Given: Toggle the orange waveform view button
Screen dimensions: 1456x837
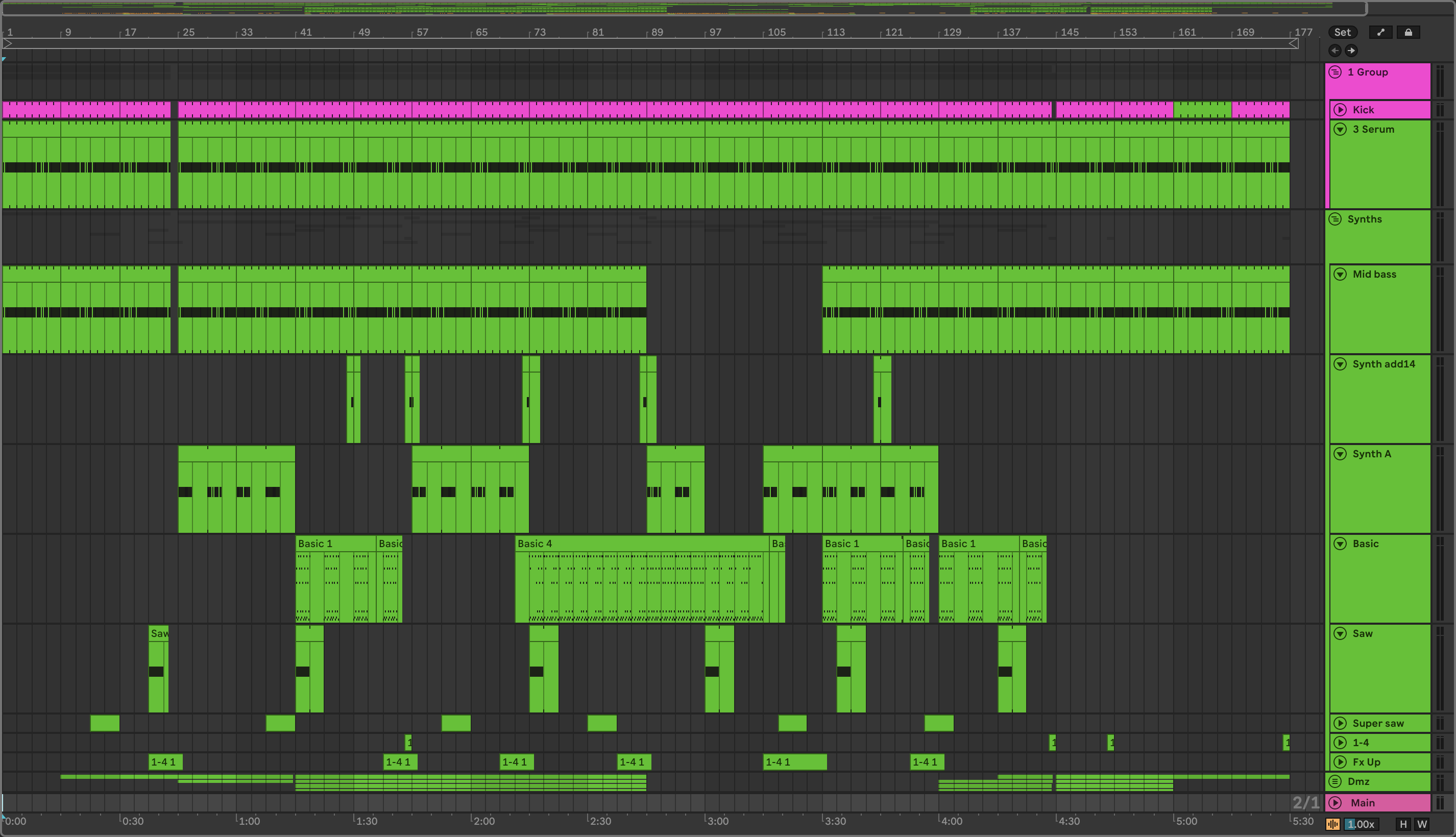Looking at the screenshot, I should [1333, 824].
